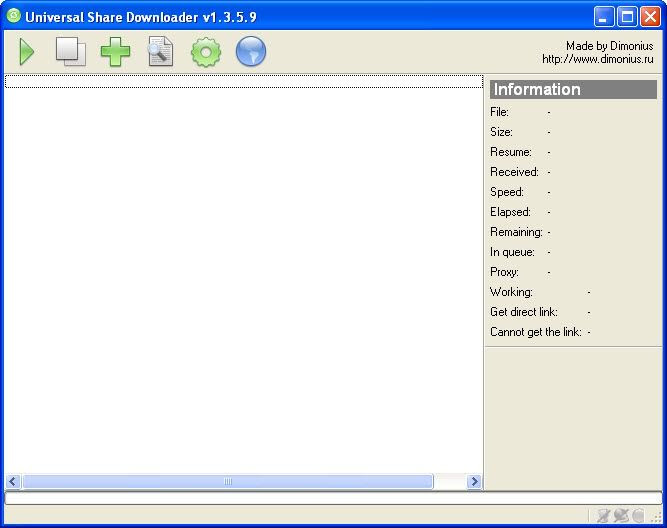Screen dimensions: 667x528
Task: Select the dotted-outline row in the download list
Action: [x=244, y=81]
